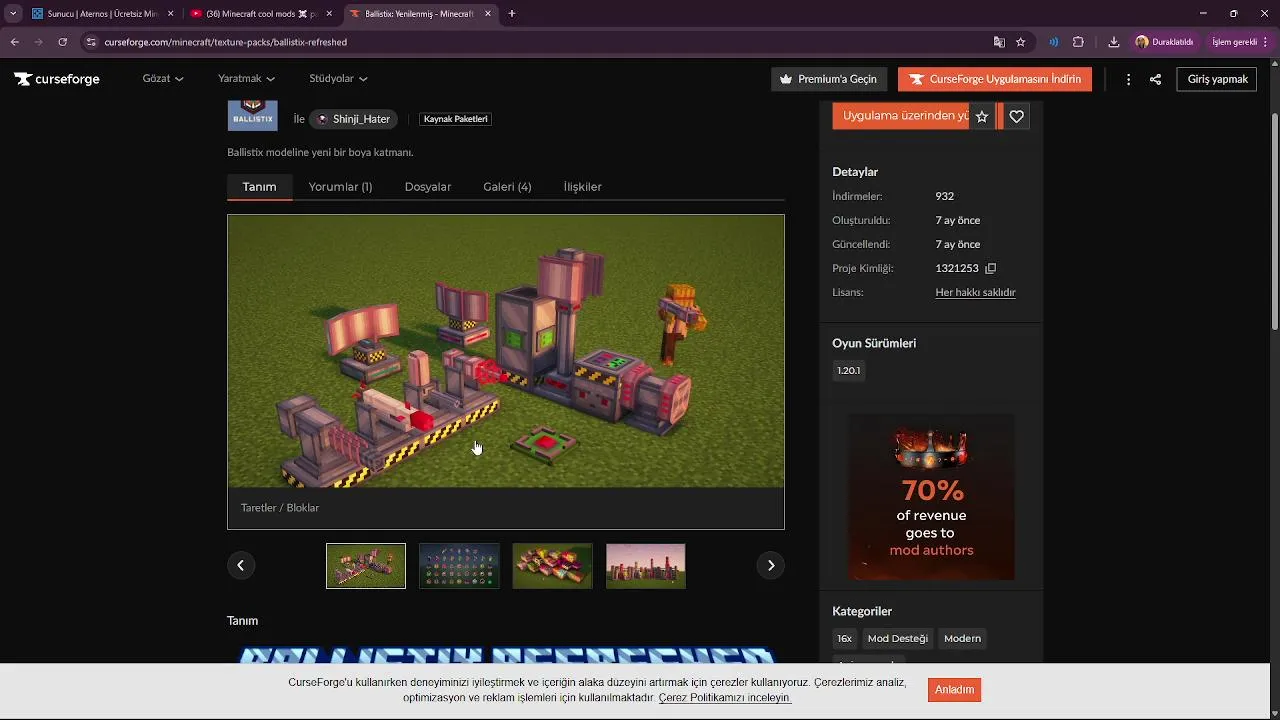Screen dimensions: 1280x720
Task: Like project with the heart icon
Action: pos(1016,116)
